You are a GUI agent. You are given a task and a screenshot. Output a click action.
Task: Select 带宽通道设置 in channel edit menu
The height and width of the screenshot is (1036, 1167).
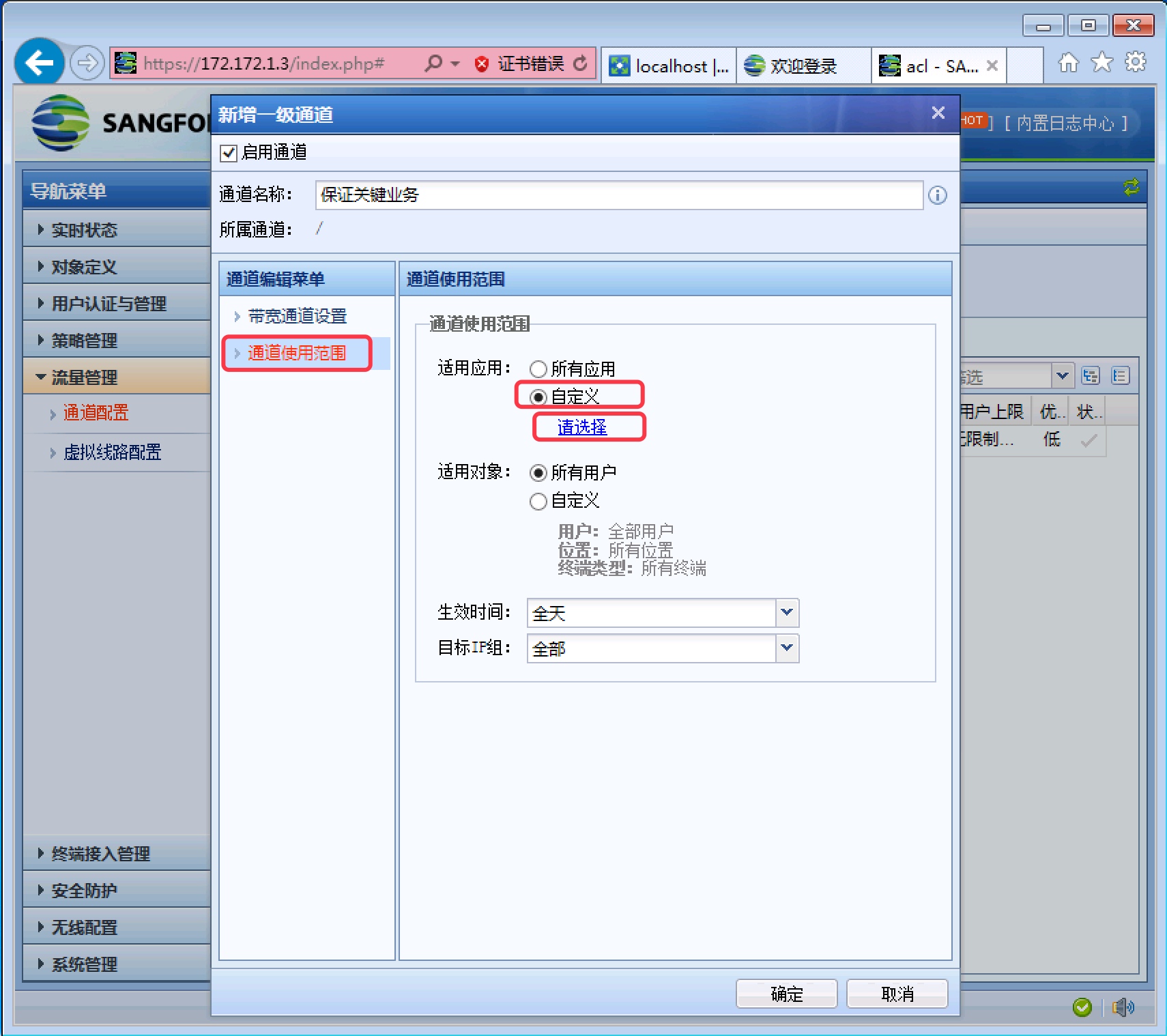[298, 316]
